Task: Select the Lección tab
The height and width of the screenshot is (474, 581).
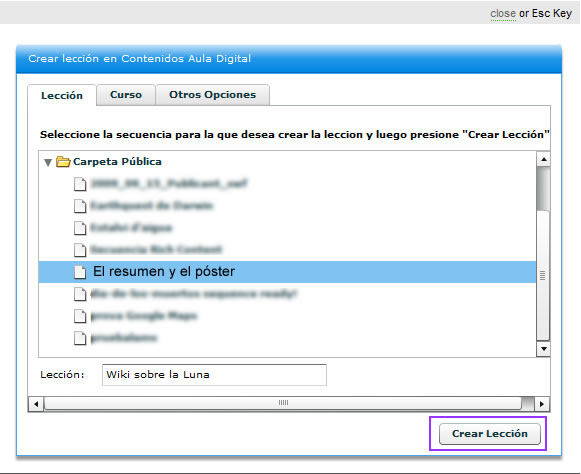Action: (62, 96)
